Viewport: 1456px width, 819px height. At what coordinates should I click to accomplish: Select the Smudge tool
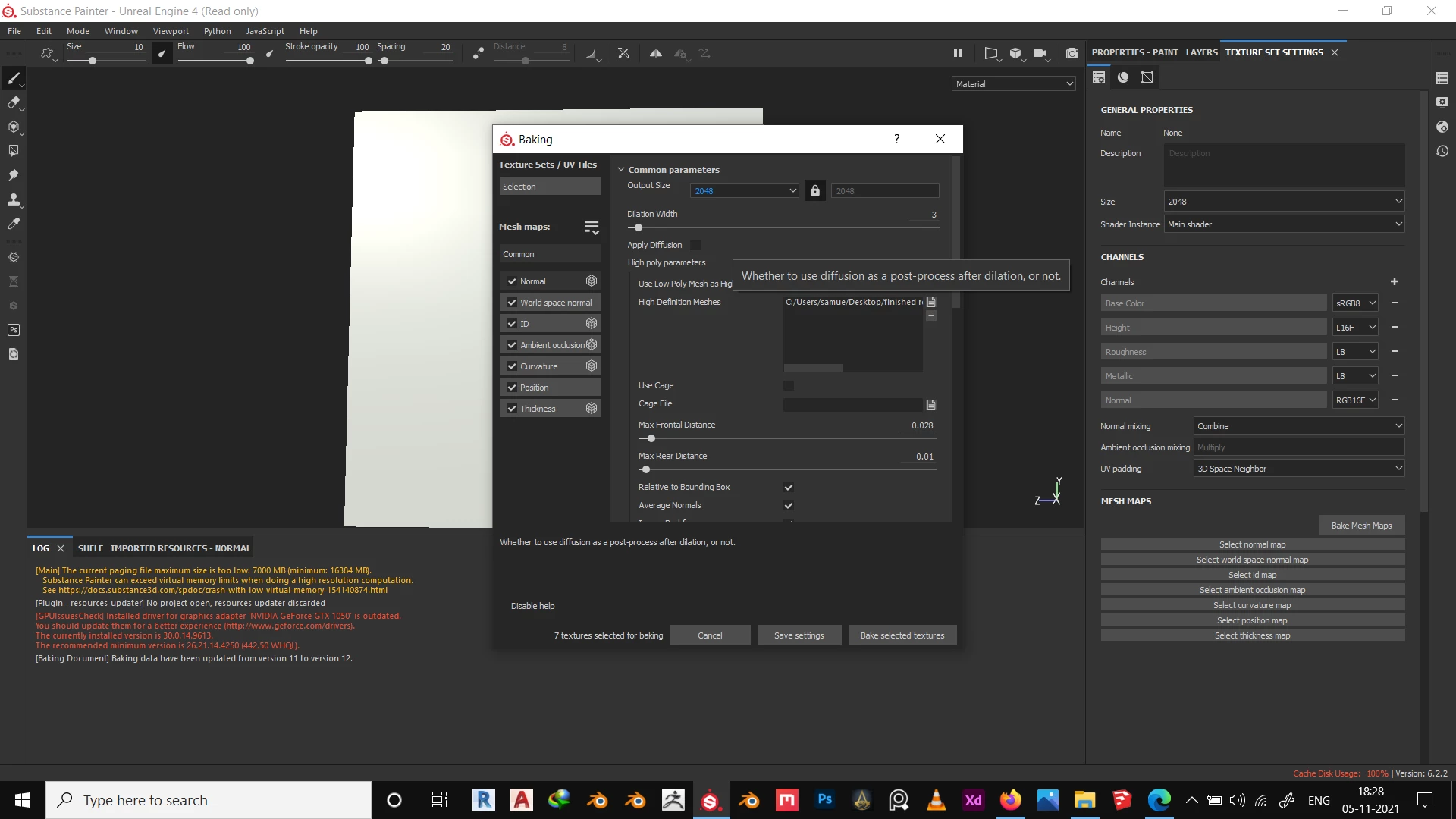point(14,175)
